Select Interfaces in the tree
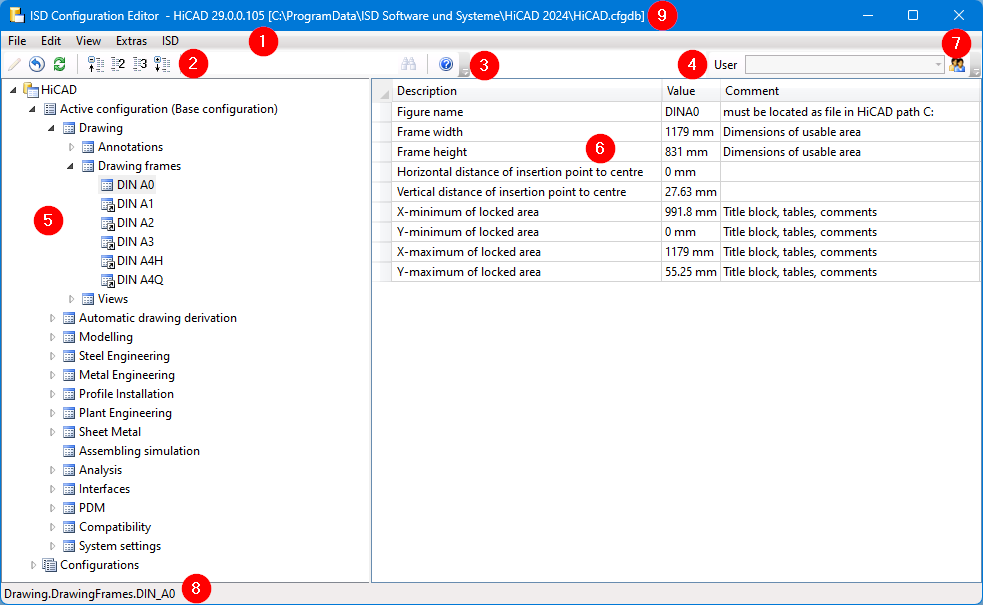Viewport: 983px width, 605px height. coord(105,489)
